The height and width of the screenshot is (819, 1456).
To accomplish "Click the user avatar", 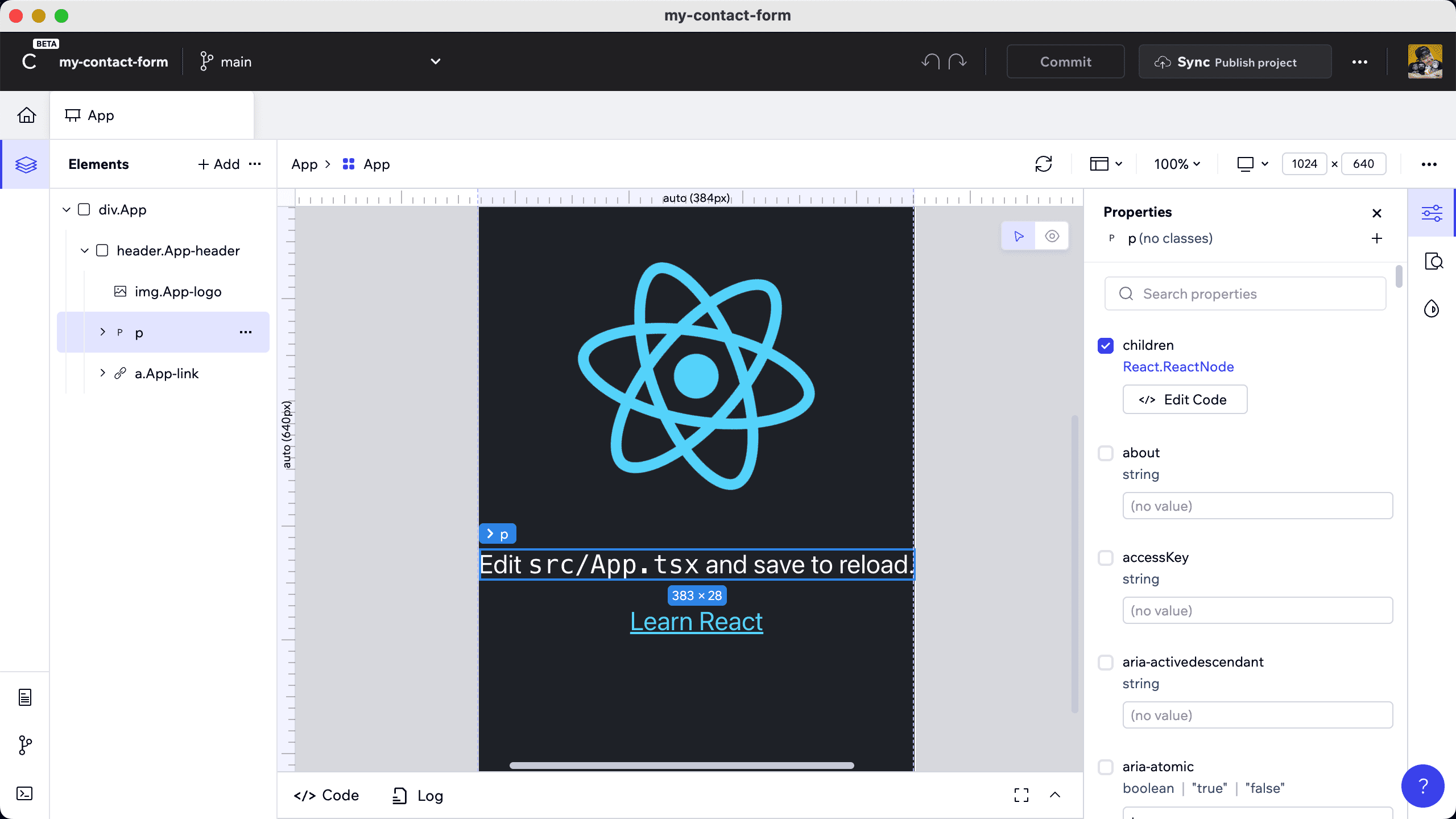I will pos(1425,61).
